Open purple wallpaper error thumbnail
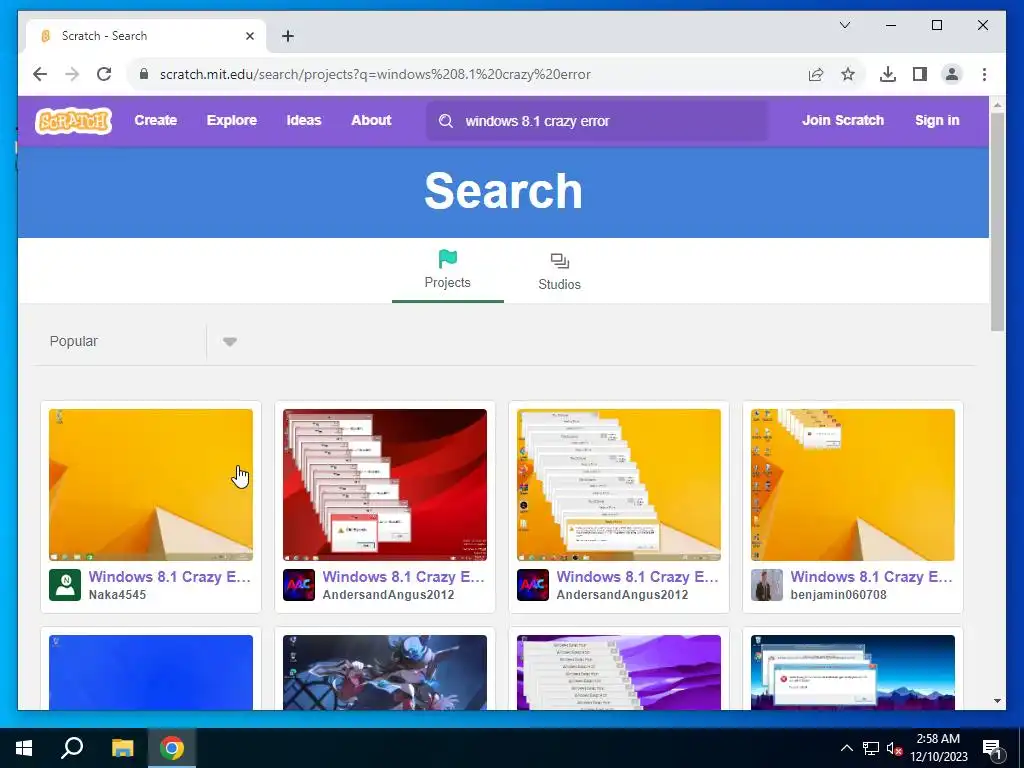The height and width of the screenshot is (768, 1024). [619, 673]
